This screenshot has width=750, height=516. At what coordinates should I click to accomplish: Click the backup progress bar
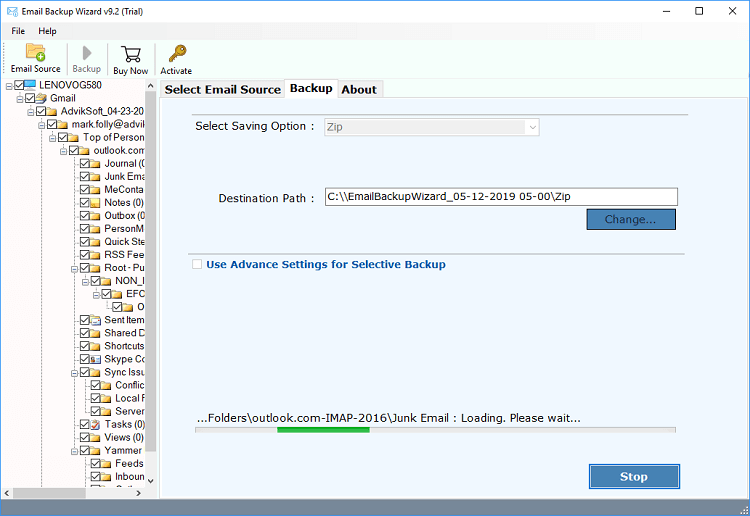click(x=435, y=430)
